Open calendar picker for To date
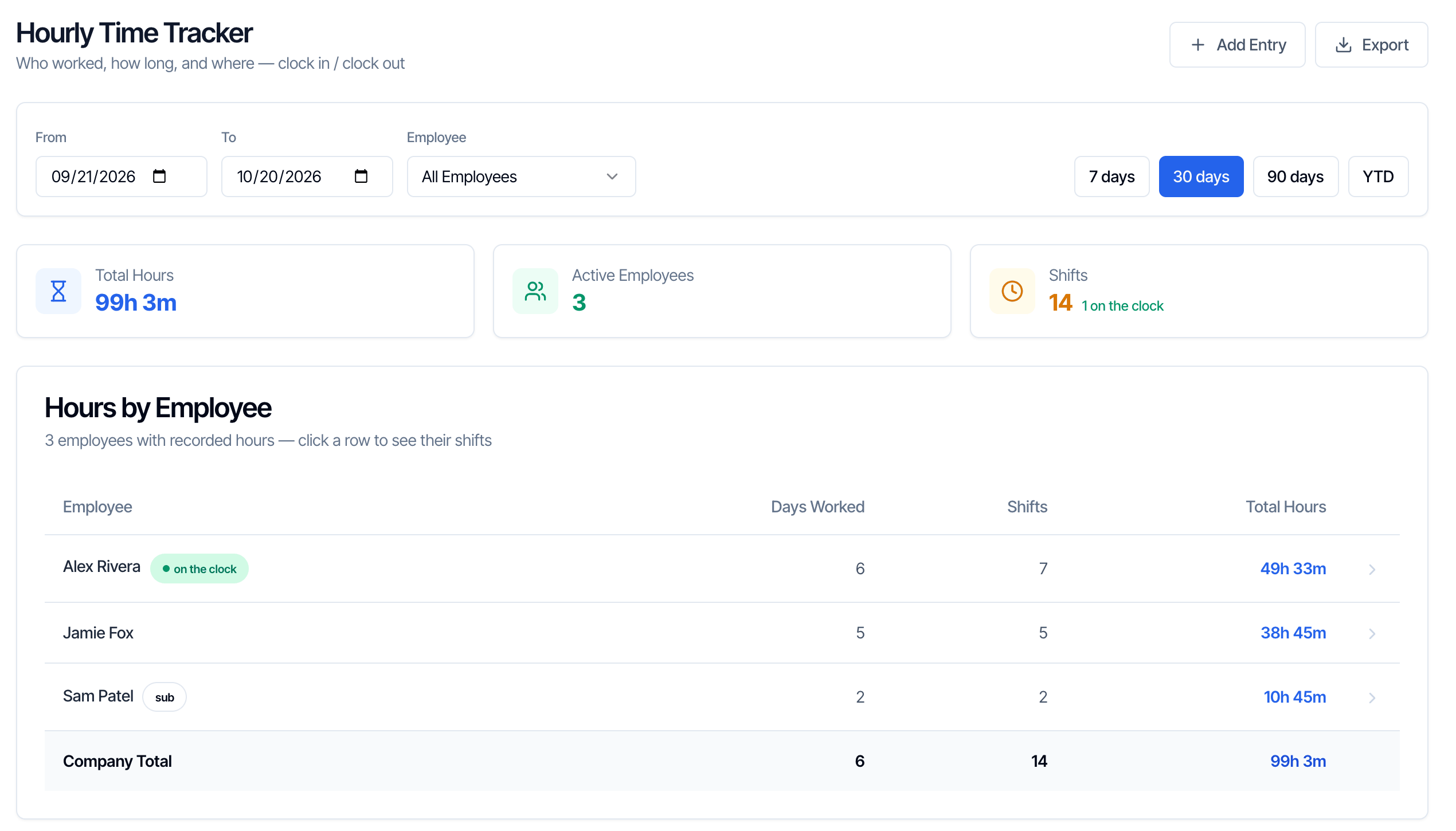1456x831 pixels. [x=361, y=176]
